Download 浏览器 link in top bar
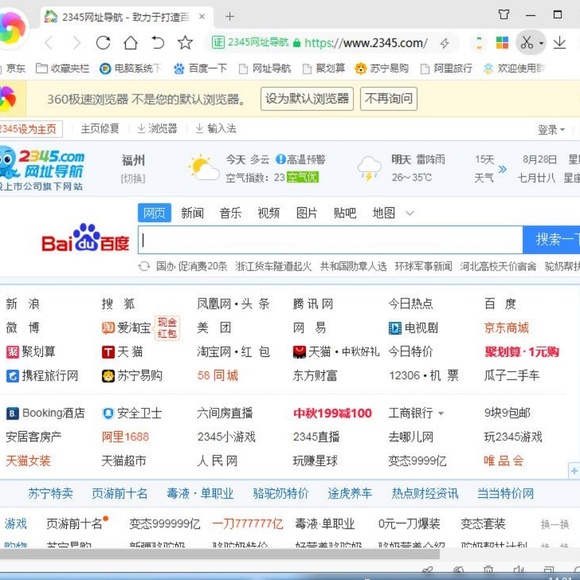 point(157,128)
